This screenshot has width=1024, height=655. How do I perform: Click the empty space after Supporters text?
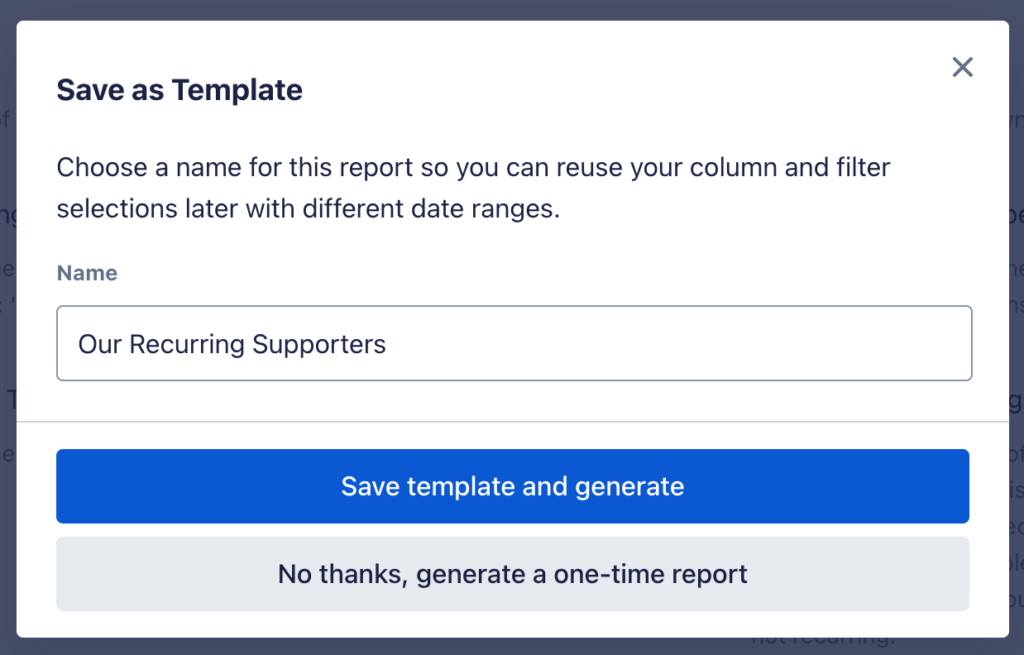pyautogui.click(x=680, y=344)
